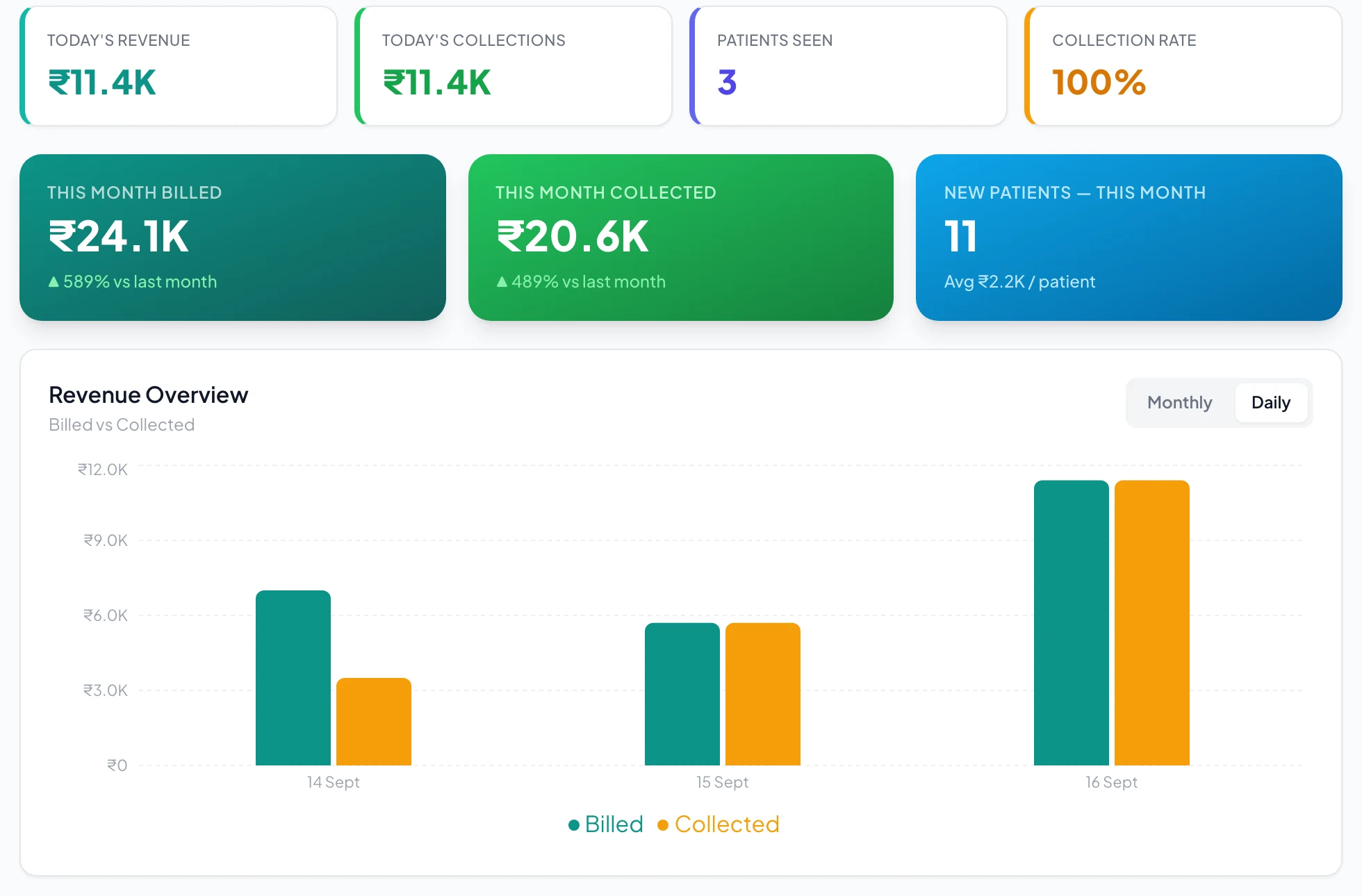Viewport: 1362px width, 896px height.
Task: Click the Collected legend dot
Action: tap(663, 825)
